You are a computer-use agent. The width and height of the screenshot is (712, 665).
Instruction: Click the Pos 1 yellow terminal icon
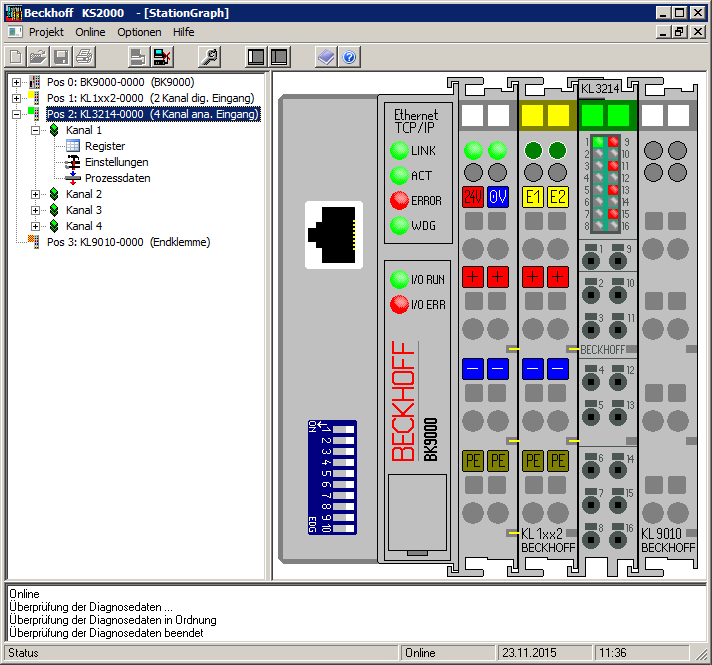click(34, 98)
